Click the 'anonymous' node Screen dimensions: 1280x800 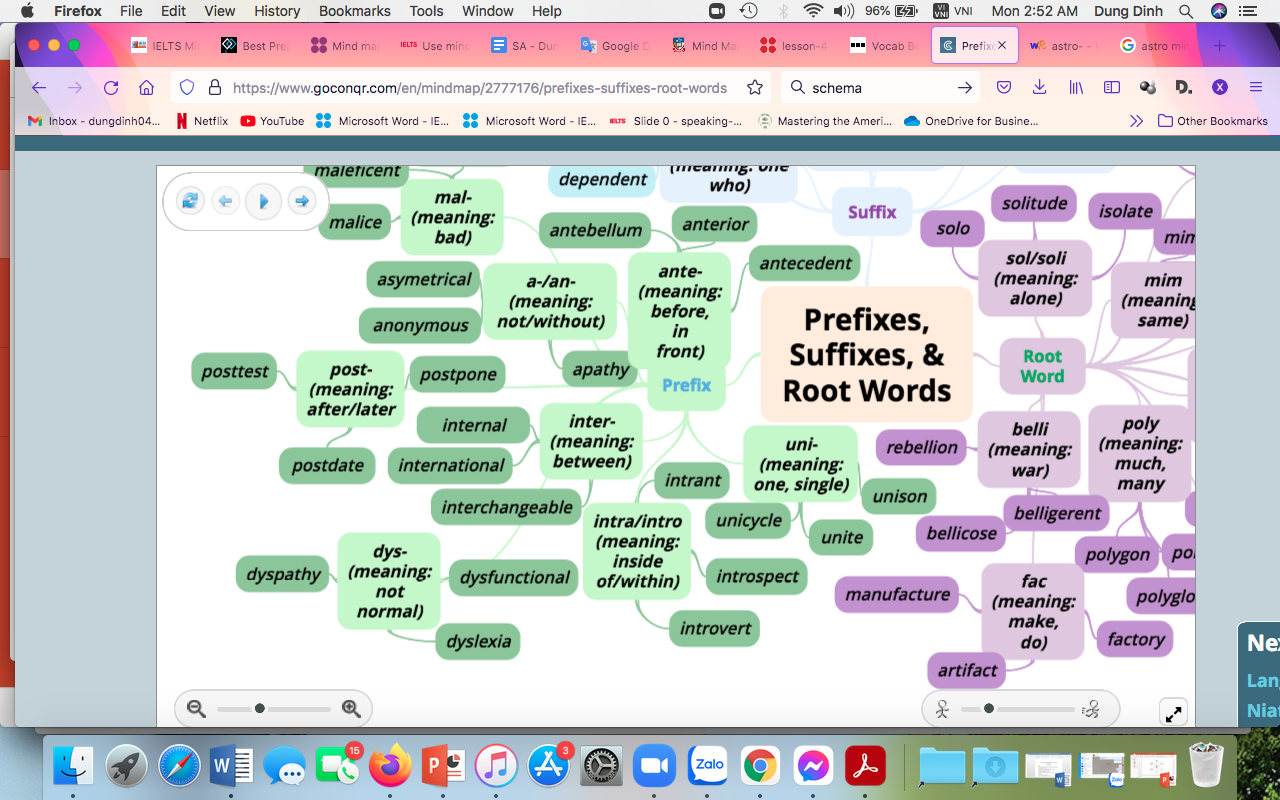pyautogui.click(x=420, y=325)
